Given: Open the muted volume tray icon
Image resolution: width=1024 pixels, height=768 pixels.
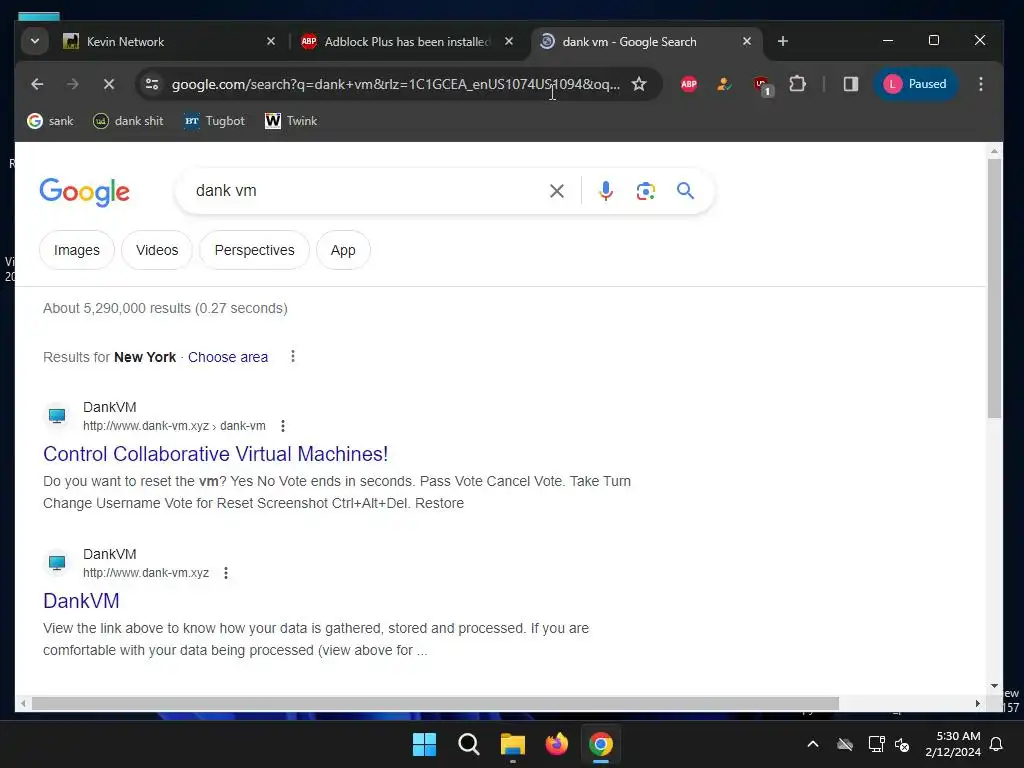Looking at the screenshot, I should tap(902, 744).
